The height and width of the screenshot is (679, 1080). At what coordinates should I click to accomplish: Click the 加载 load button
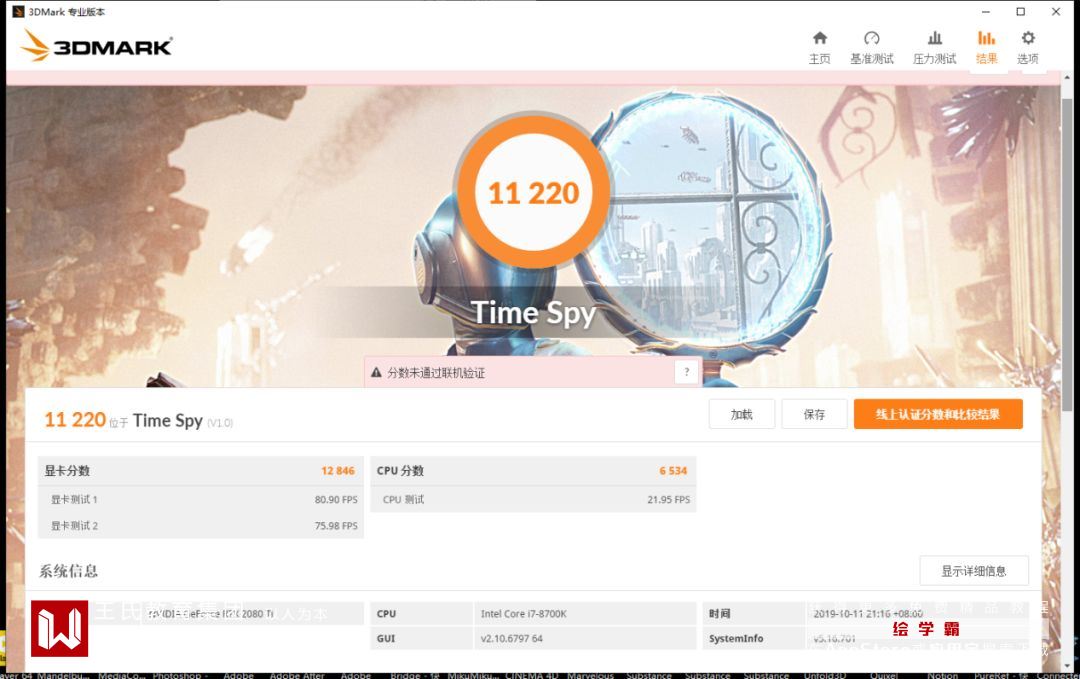[x=742, y=414]
